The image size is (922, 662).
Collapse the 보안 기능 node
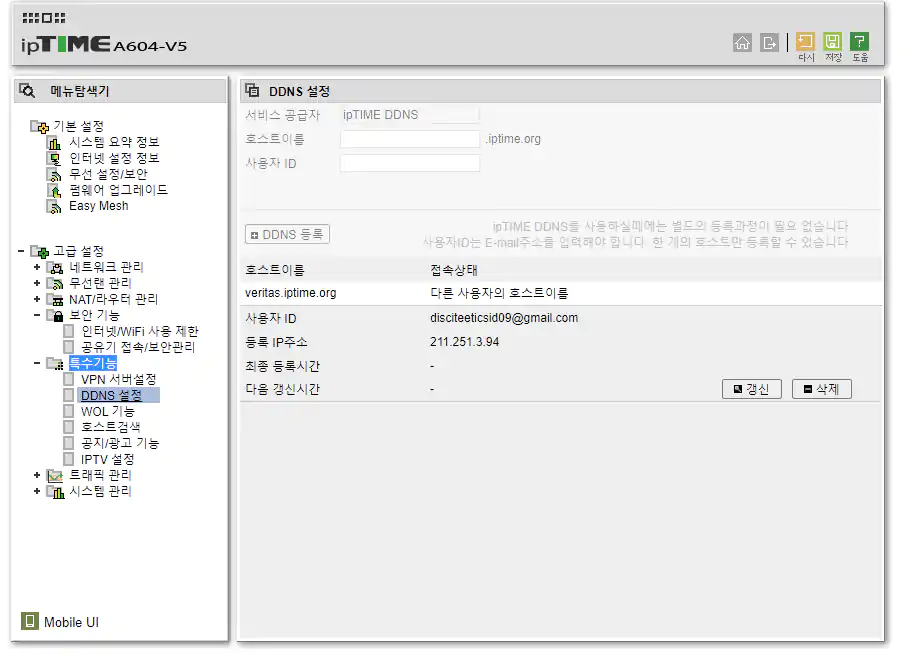pyautogui.click(x=37, y=315)
